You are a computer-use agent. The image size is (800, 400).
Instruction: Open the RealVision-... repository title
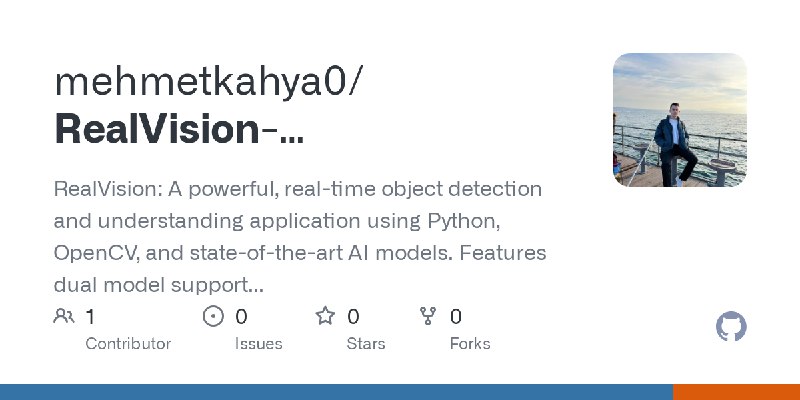[179, 129]
